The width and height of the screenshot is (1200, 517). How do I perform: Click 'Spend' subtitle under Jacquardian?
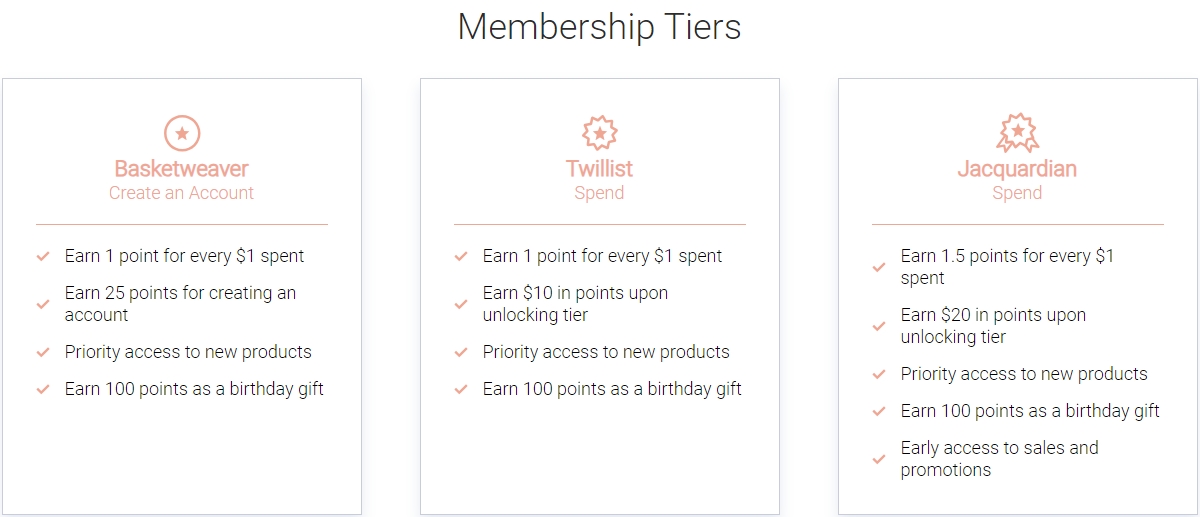coord(1017,193)
